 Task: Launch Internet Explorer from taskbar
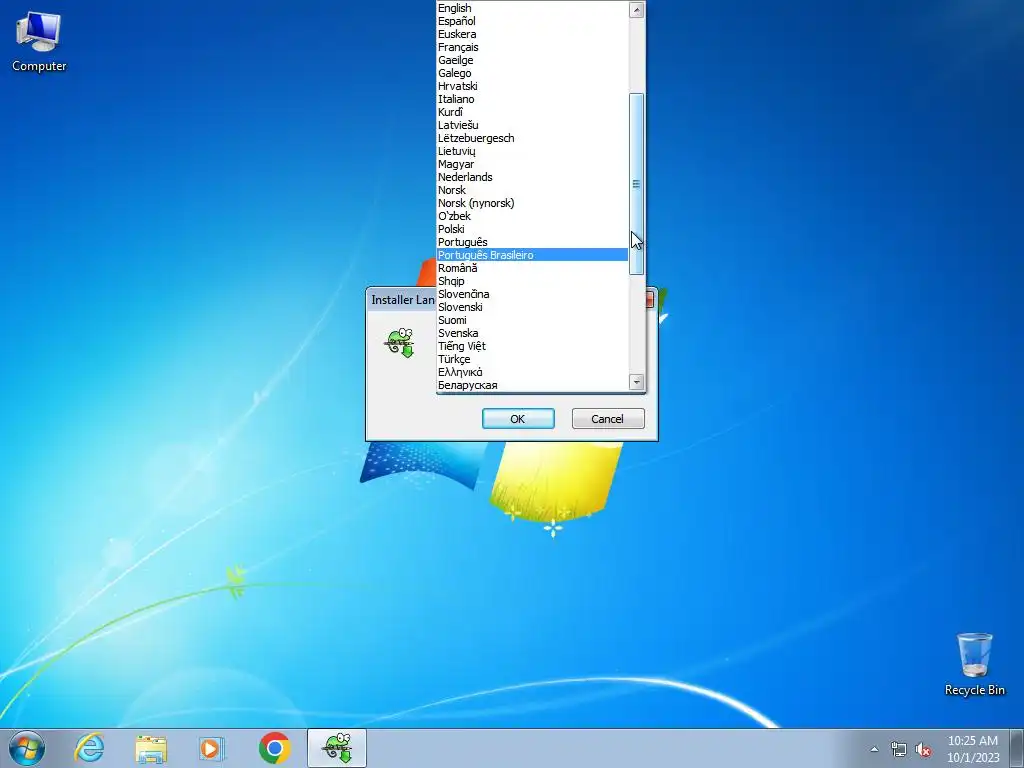click(89, 748)
